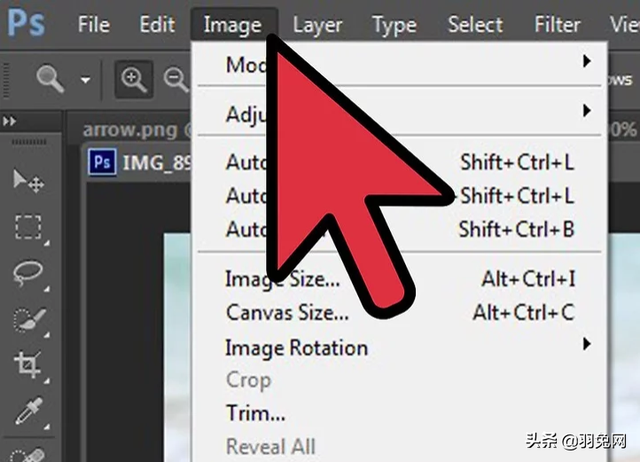
Task: Expand the tools panel double-arrow
Action: 11,121
